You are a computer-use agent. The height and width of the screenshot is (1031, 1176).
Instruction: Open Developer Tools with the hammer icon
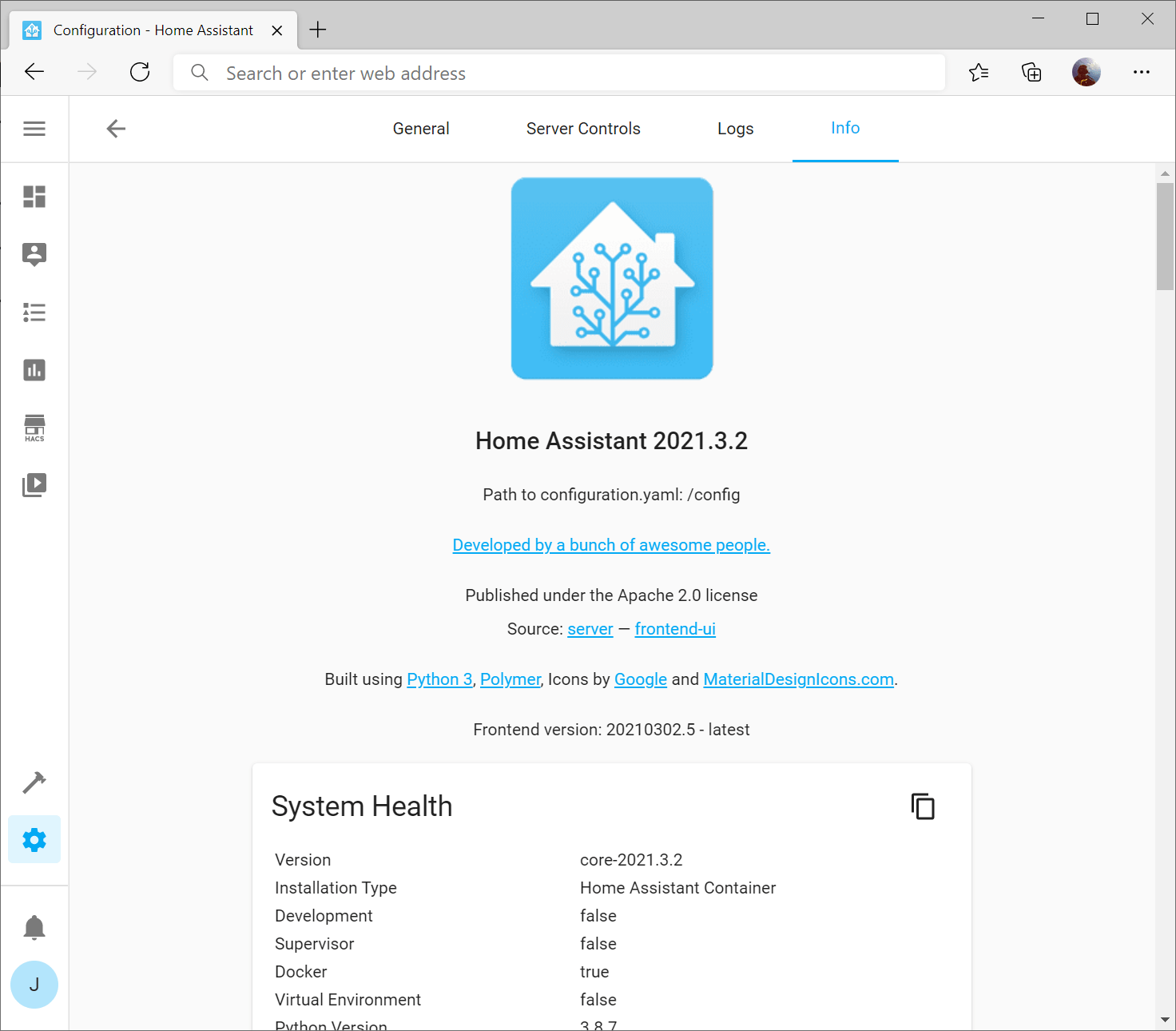(x=34, y=782)
